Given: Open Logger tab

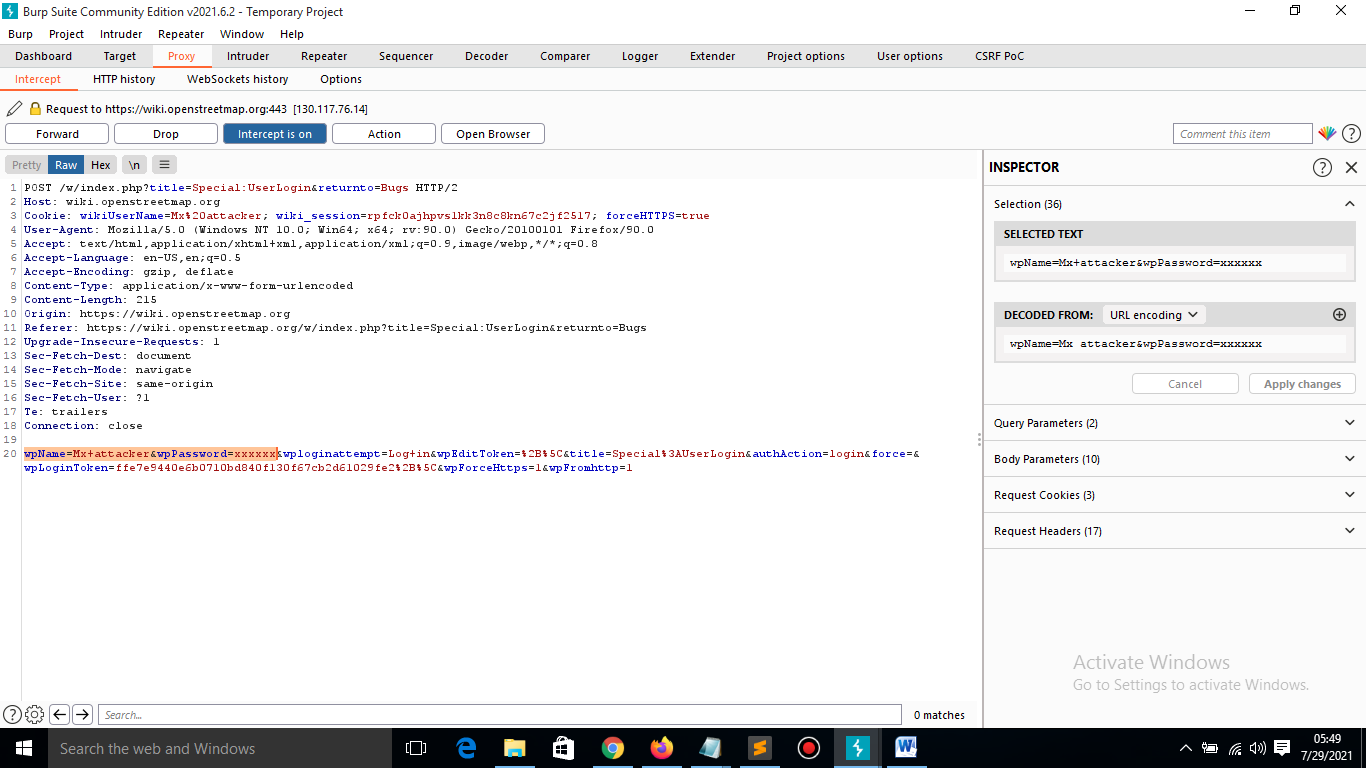Looking at the screenshot, I should click(x=640, y=56).
